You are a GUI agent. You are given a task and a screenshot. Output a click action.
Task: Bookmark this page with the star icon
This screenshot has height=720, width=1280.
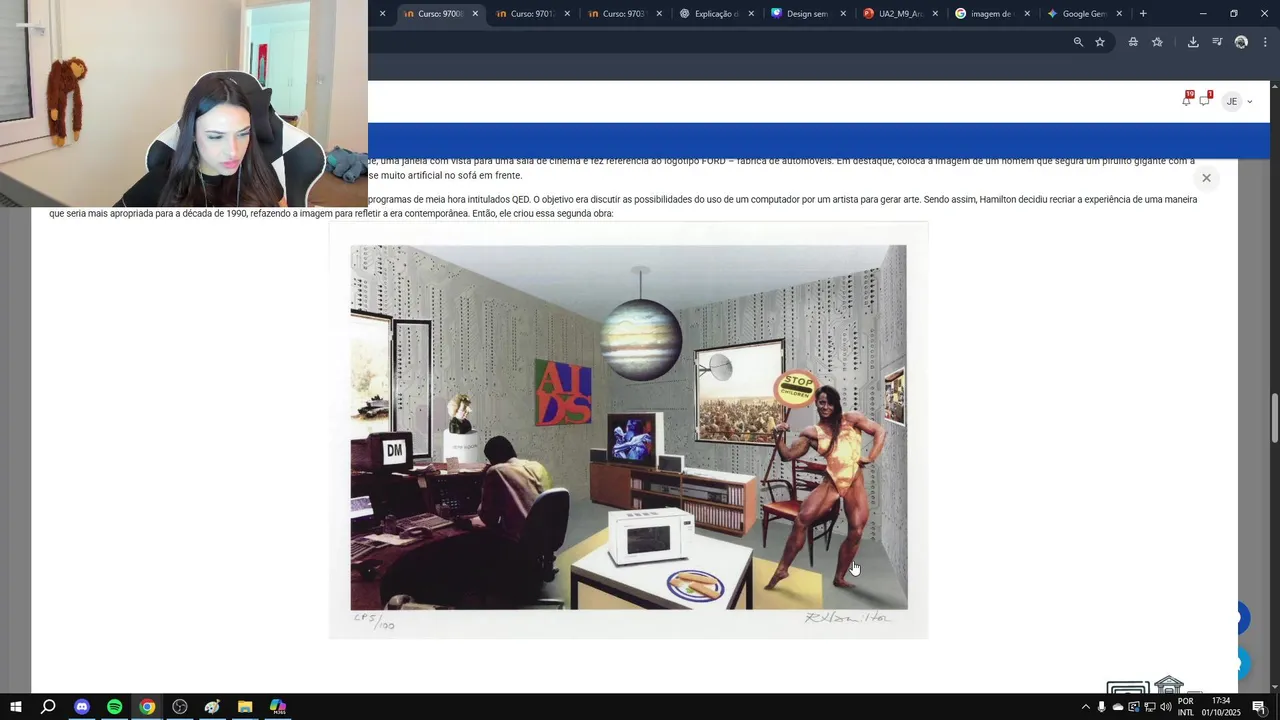pyautogui.click(x=1100, y=42)
